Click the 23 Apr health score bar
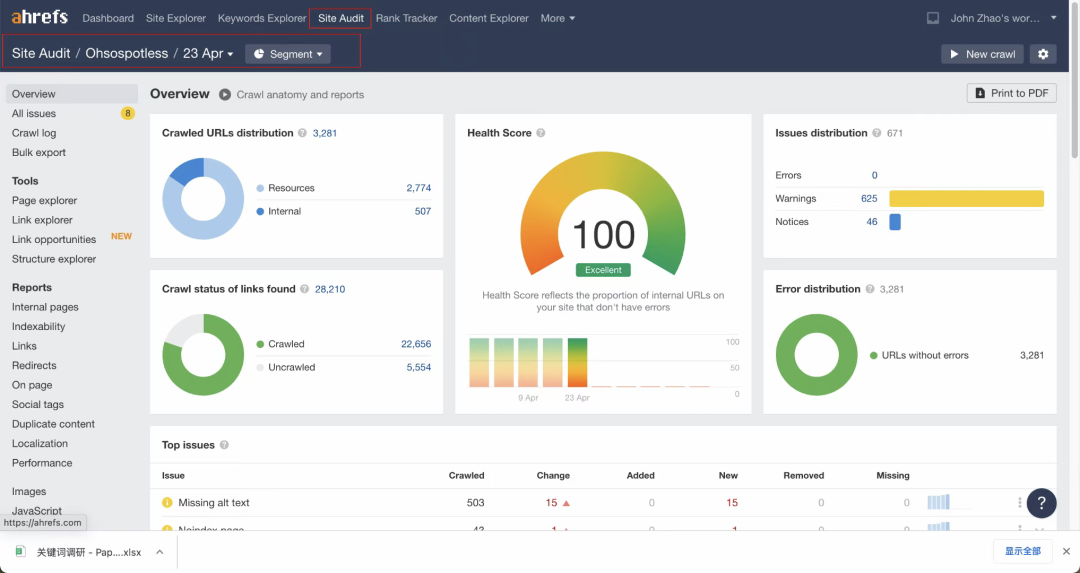 click(577, 362)
